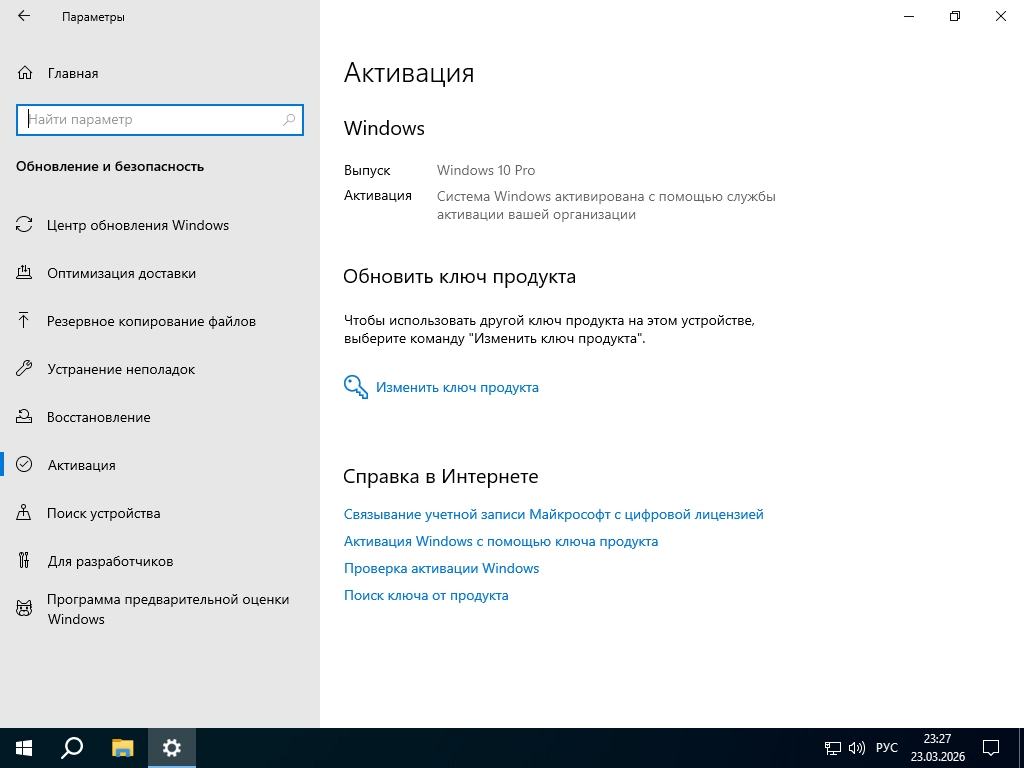Viewport: 1024px width, 768px height.
Task: Click the Settings gear on taskbar
Action: pos(172,748)
